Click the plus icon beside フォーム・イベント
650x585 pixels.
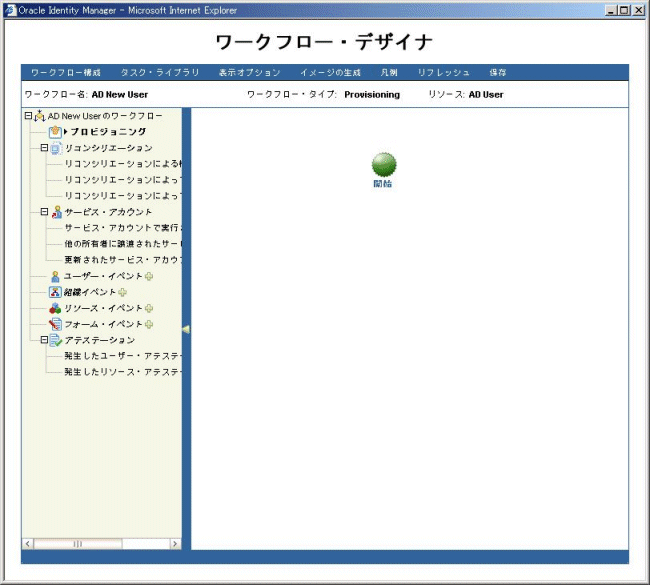[x=149, y=324]
